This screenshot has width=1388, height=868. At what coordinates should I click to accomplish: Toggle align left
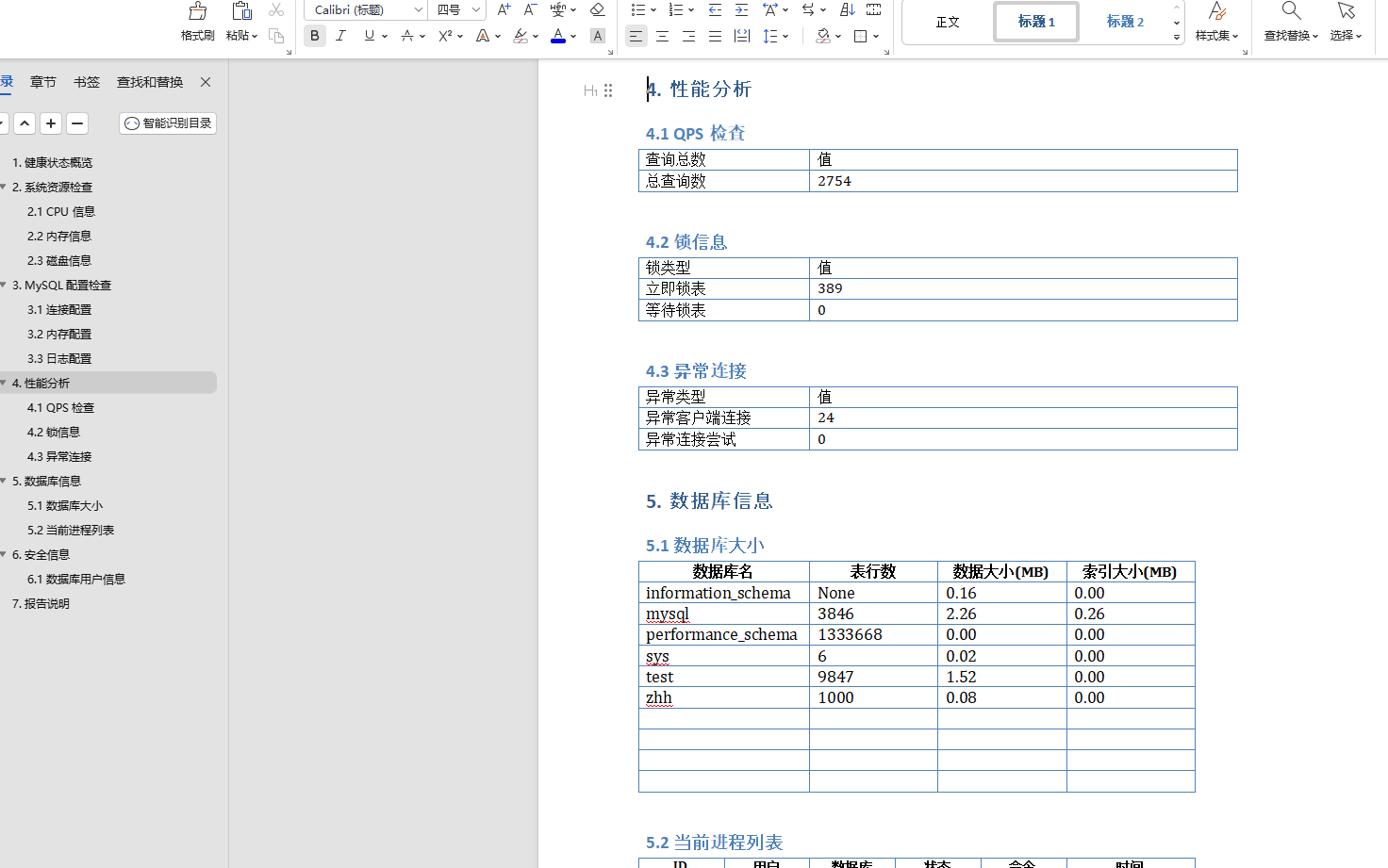coord(636,36)
